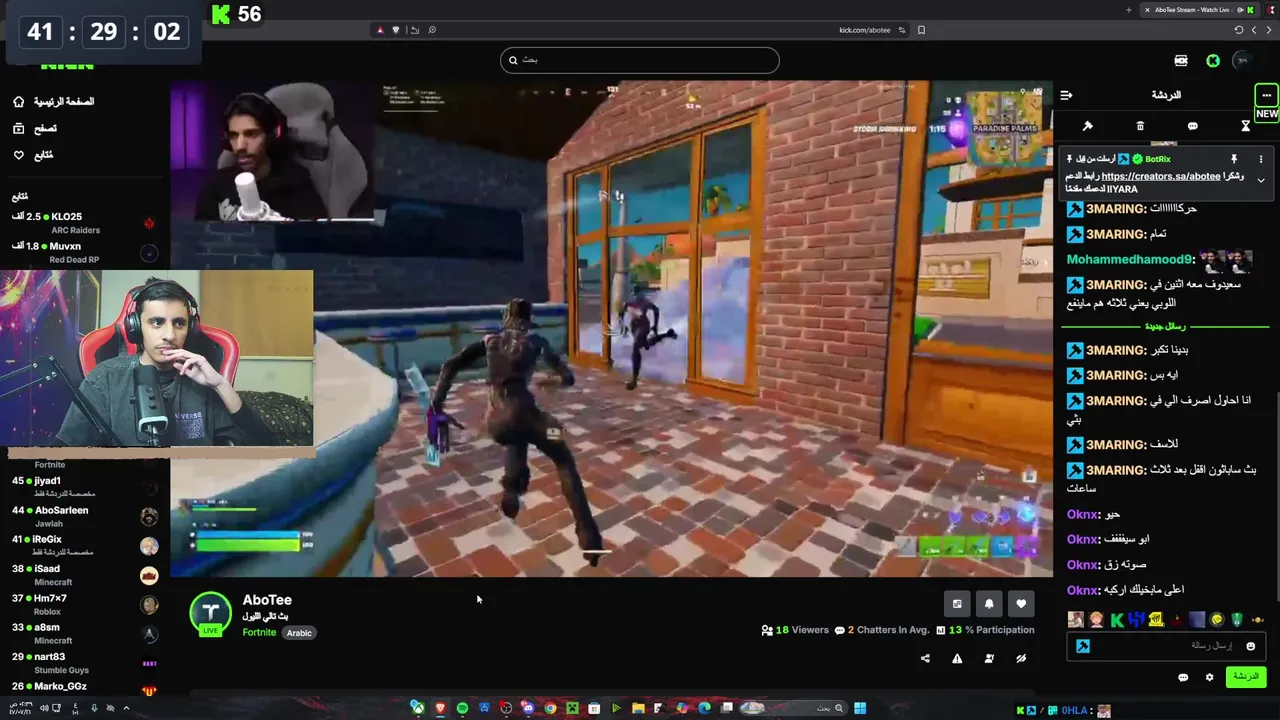Open pinned message vertical dots menu
The width and height of the screenshot is (1280, 720).
pos(1260,159)
